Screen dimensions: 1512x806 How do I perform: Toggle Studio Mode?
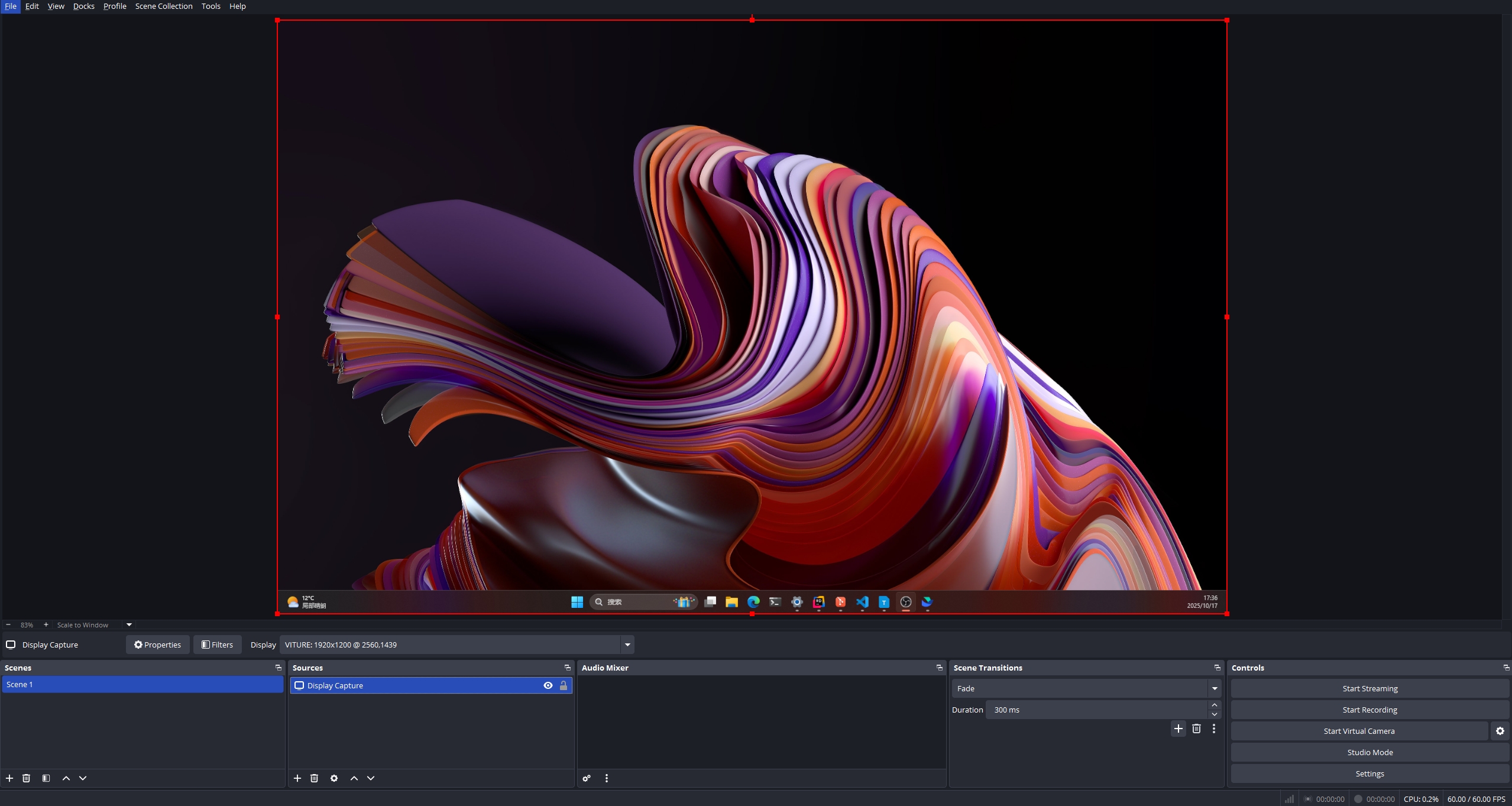click(x=1369, y=752)
